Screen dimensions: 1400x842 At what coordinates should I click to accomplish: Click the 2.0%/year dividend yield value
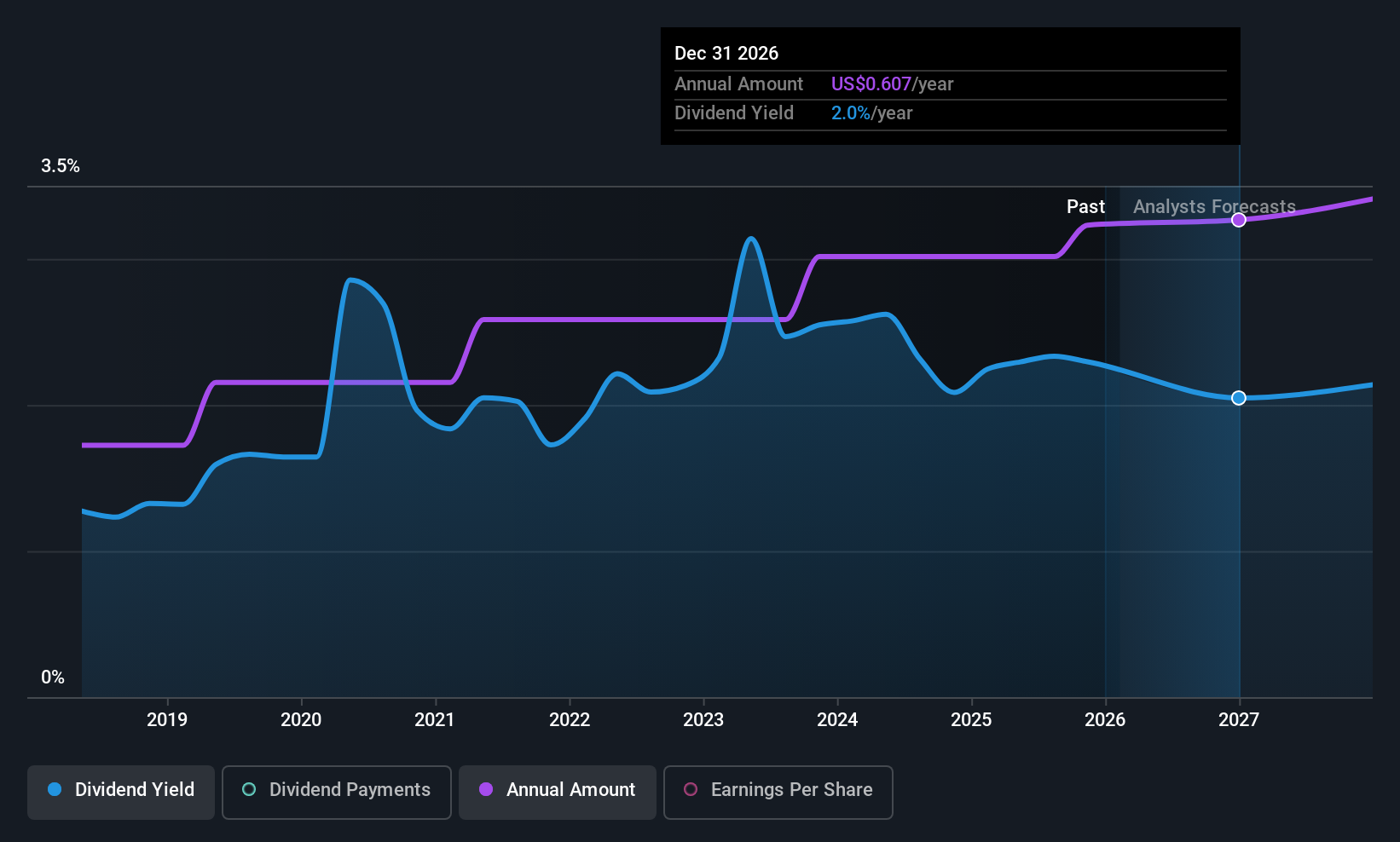[x=871, y=113]
